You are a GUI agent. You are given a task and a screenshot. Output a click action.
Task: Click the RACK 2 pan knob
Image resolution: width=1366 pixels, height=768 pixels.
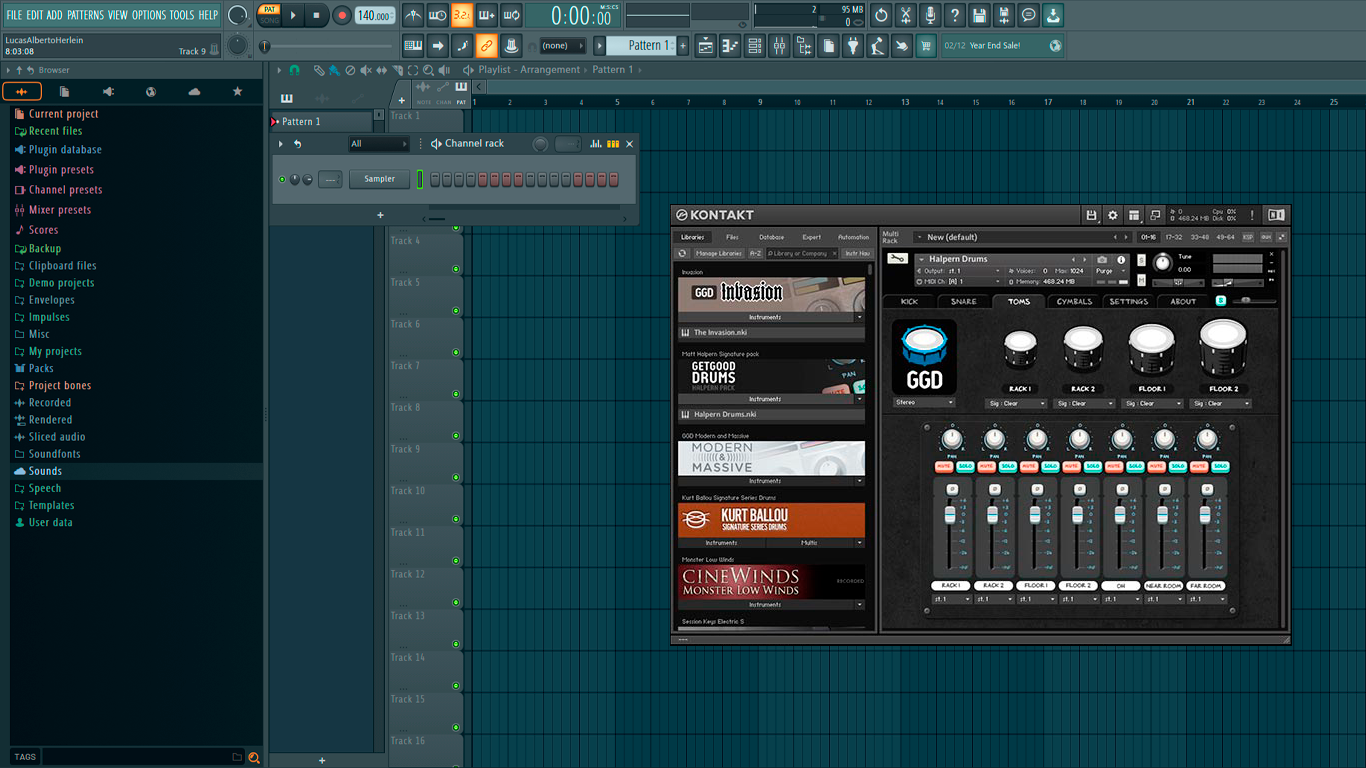pos(994,438)
